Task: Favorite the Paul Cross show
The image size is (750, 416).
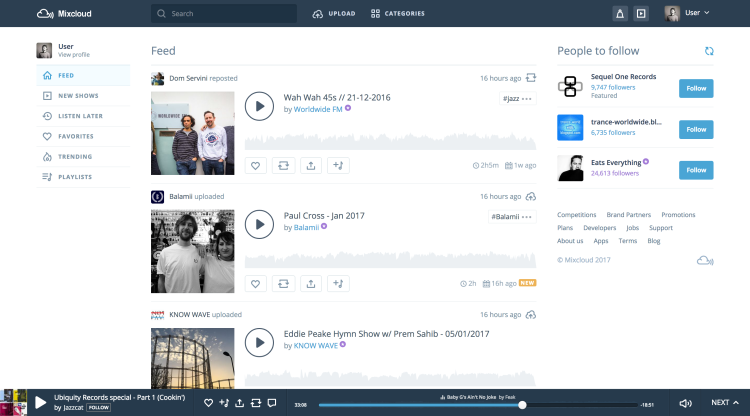Action: point(255,284)
